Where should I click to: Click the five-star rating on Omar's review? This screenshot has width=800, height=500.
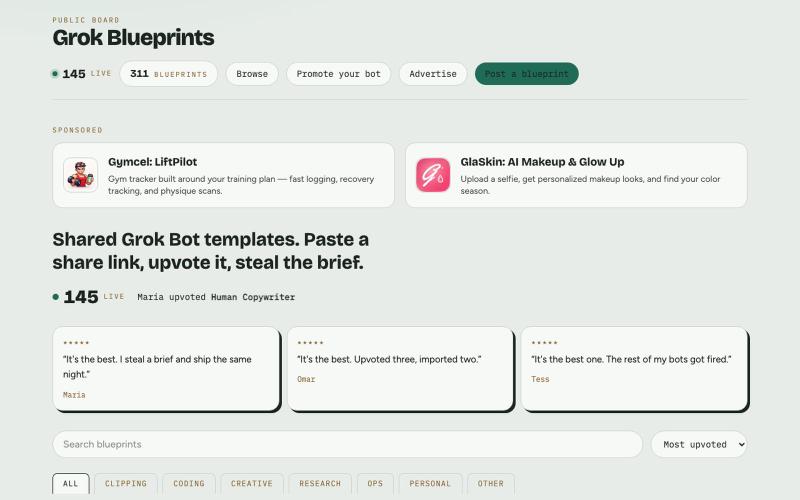(x=310, y=343)
